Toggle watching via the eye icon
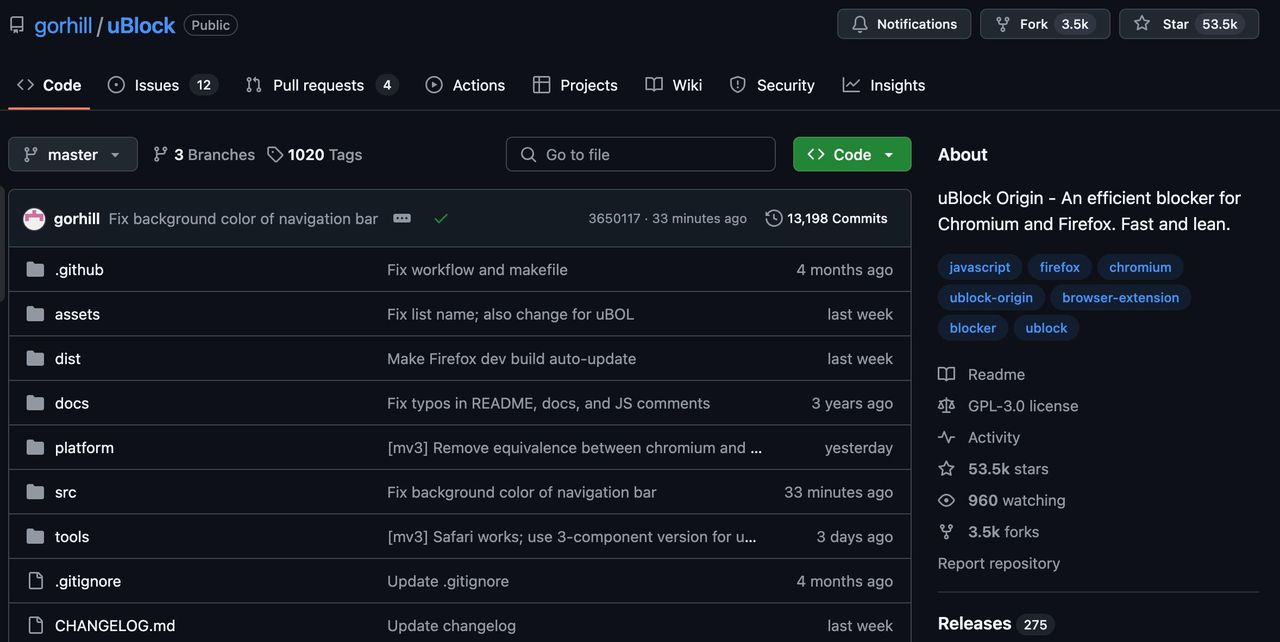 [946, 500]
